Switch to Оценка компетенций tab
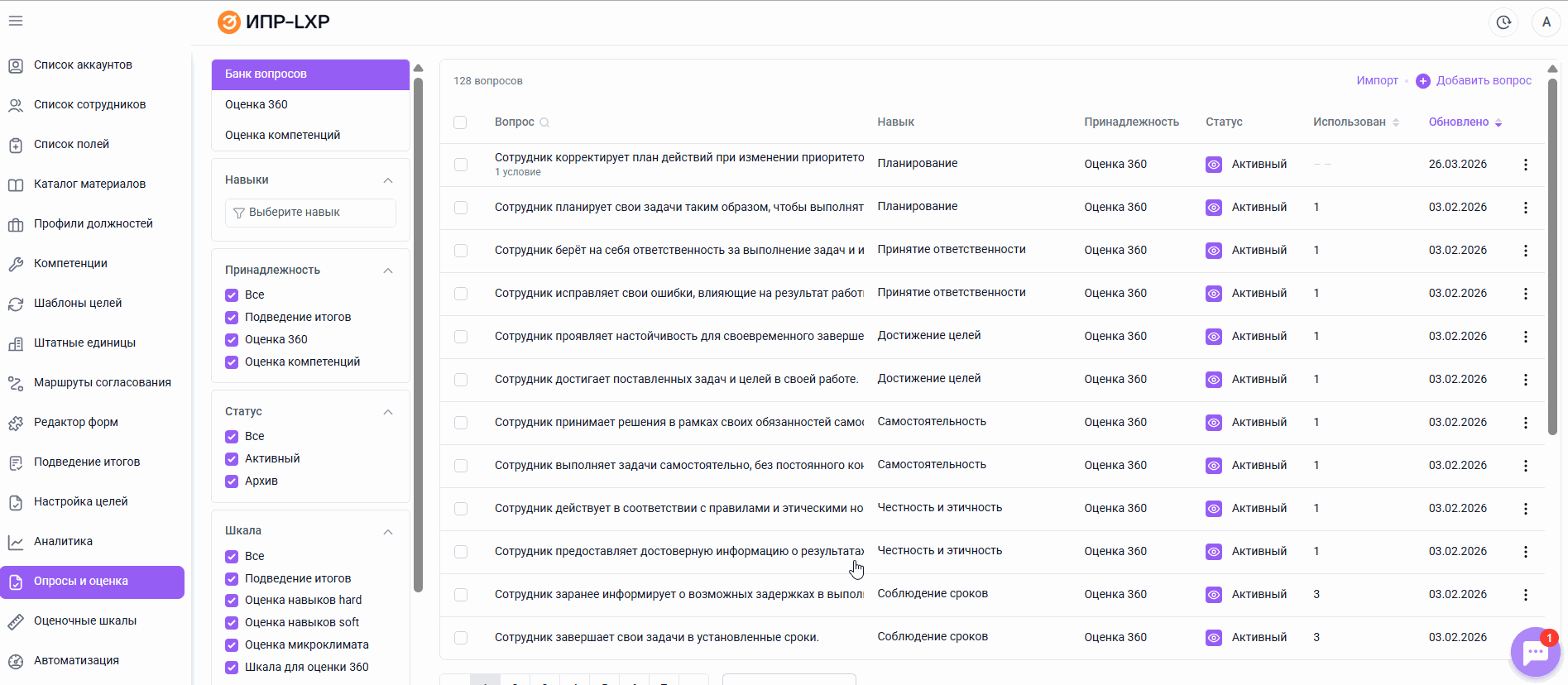The width and height of the screenshot is (1568, 685). pos(310,136)
